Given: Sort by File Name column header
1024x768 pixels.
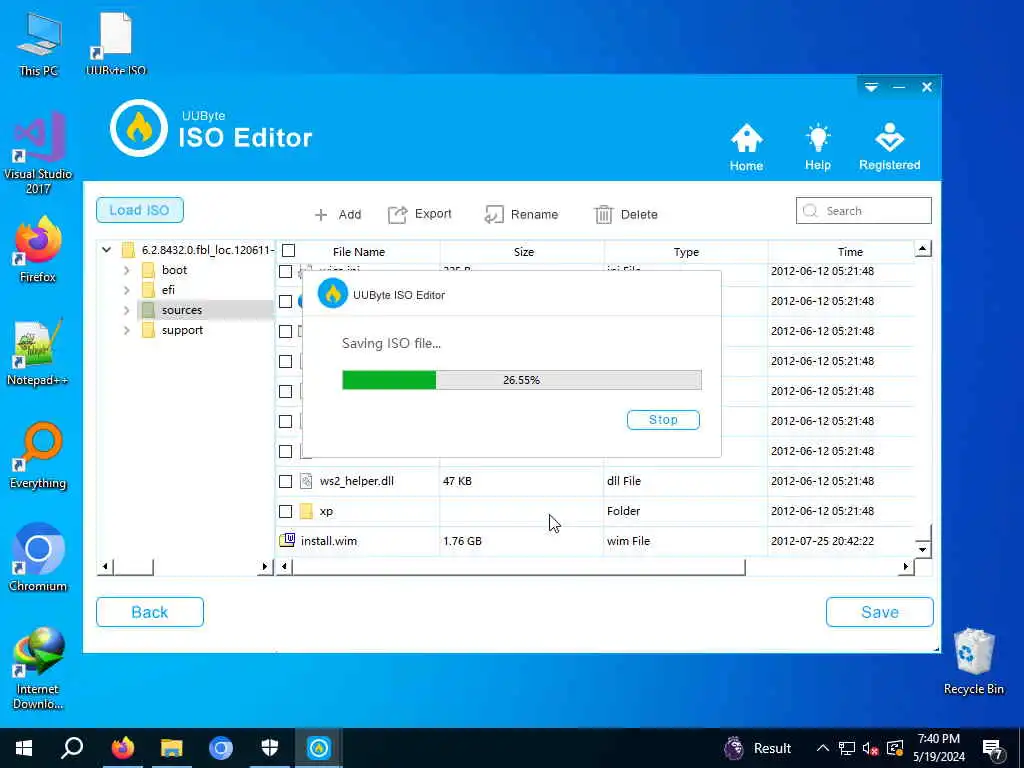Looking at the screenshot, I should coord(359,251).
